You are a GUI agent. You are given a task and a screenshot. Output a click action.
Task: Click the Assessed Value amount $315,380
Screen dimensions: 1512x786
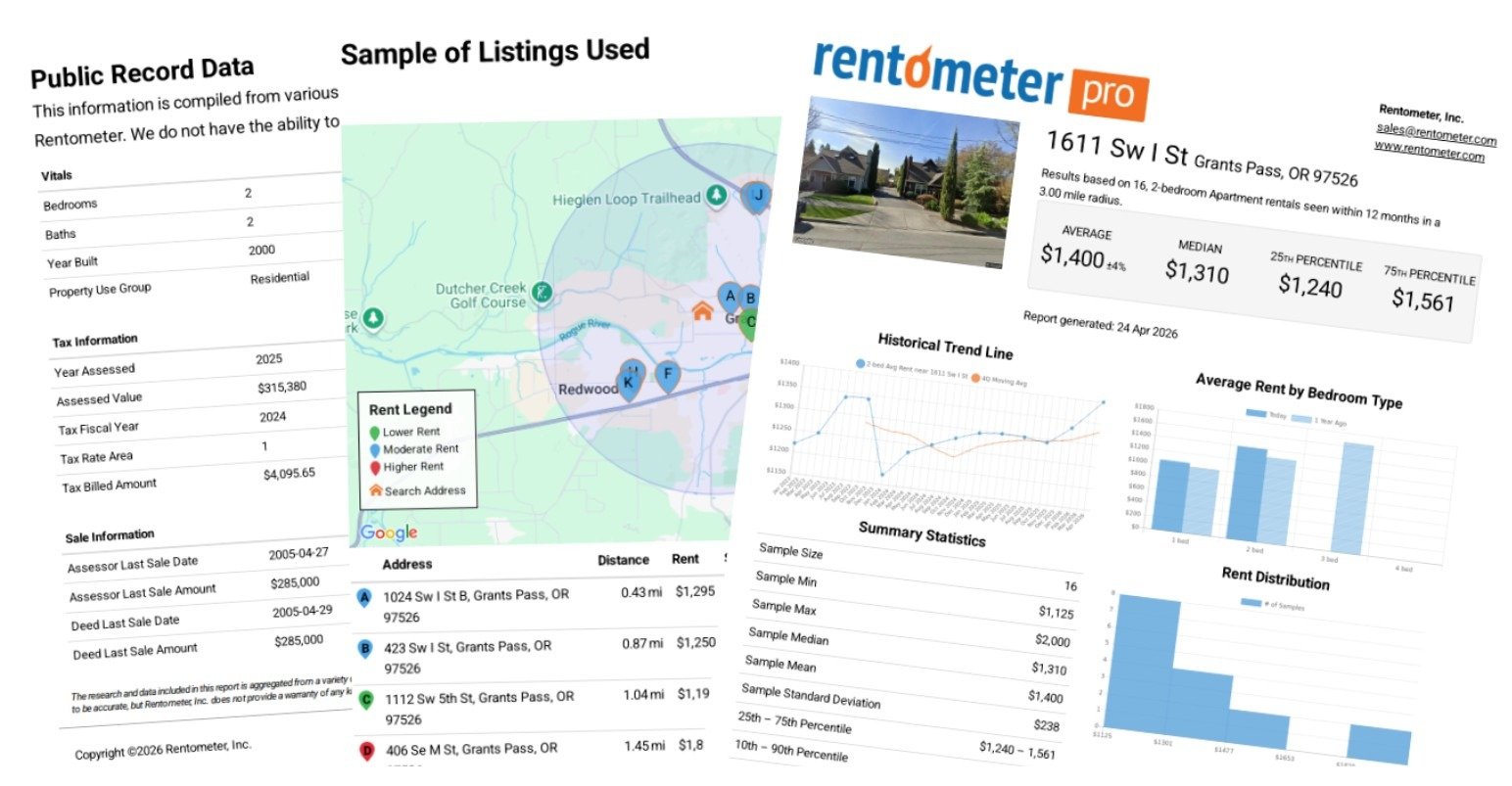tap(282, 388)
